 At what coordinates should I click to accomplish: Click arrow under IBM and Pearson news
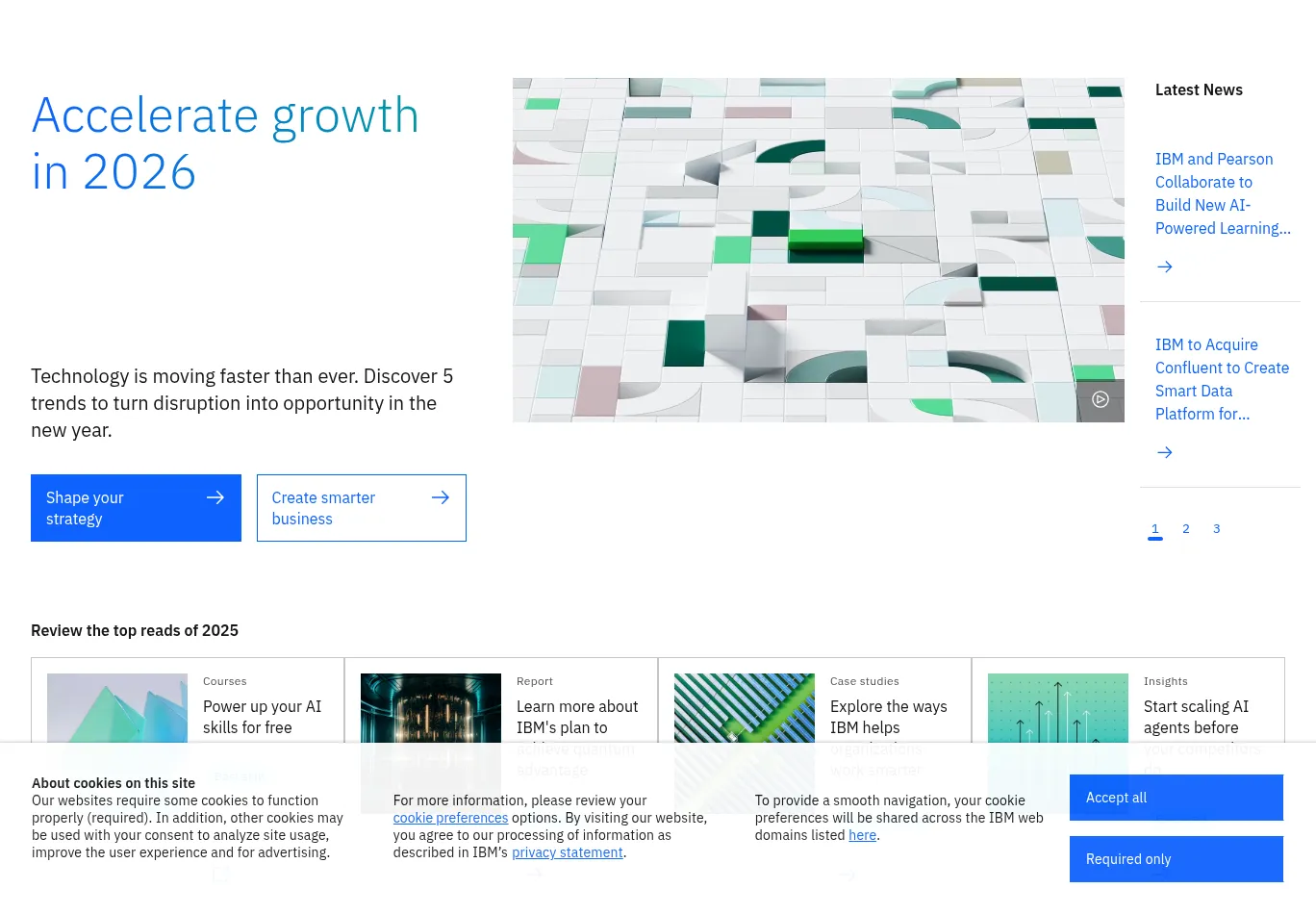click(1164, 267)
